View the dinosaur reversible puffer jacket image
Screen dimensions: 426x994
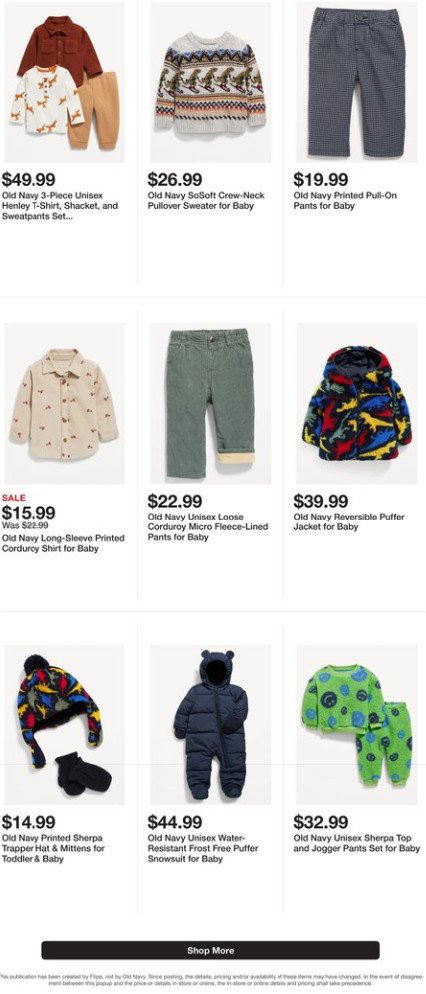pyautogui.click(x=357, y=404)
